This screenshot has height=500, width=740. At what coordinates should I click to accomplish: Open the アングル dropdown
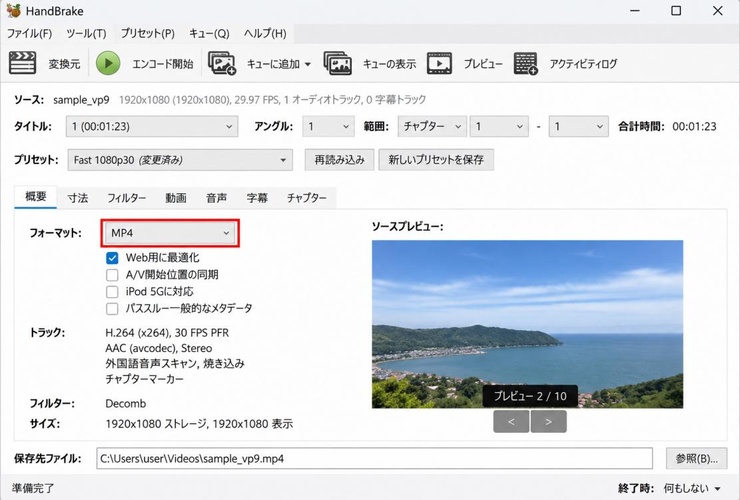328,127
